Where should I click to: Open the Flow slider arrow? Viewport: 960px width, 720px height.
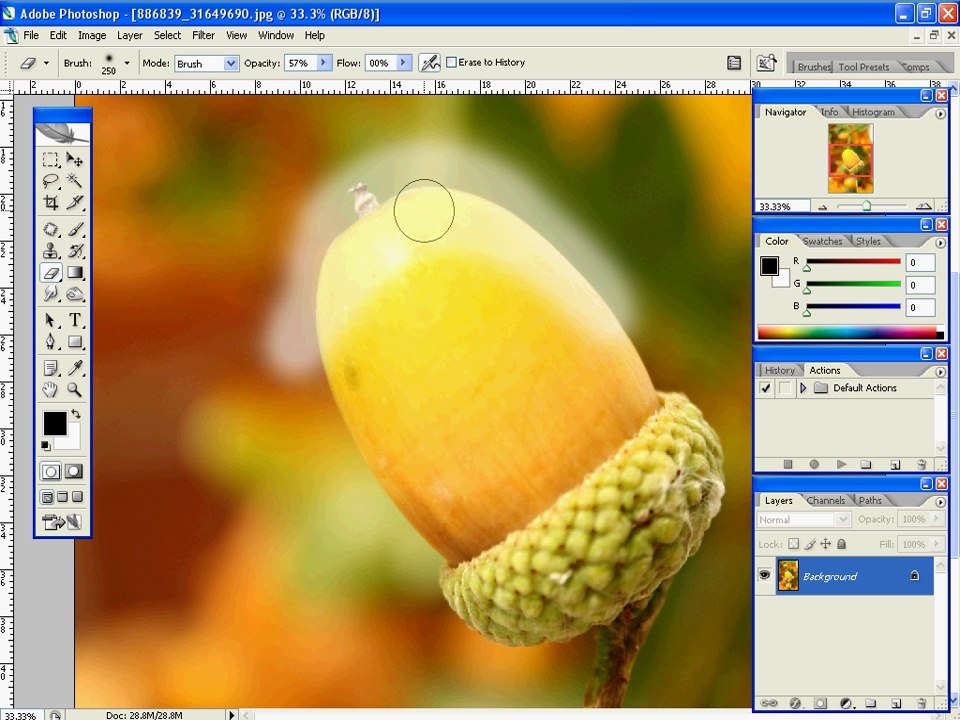coord(403,62)
